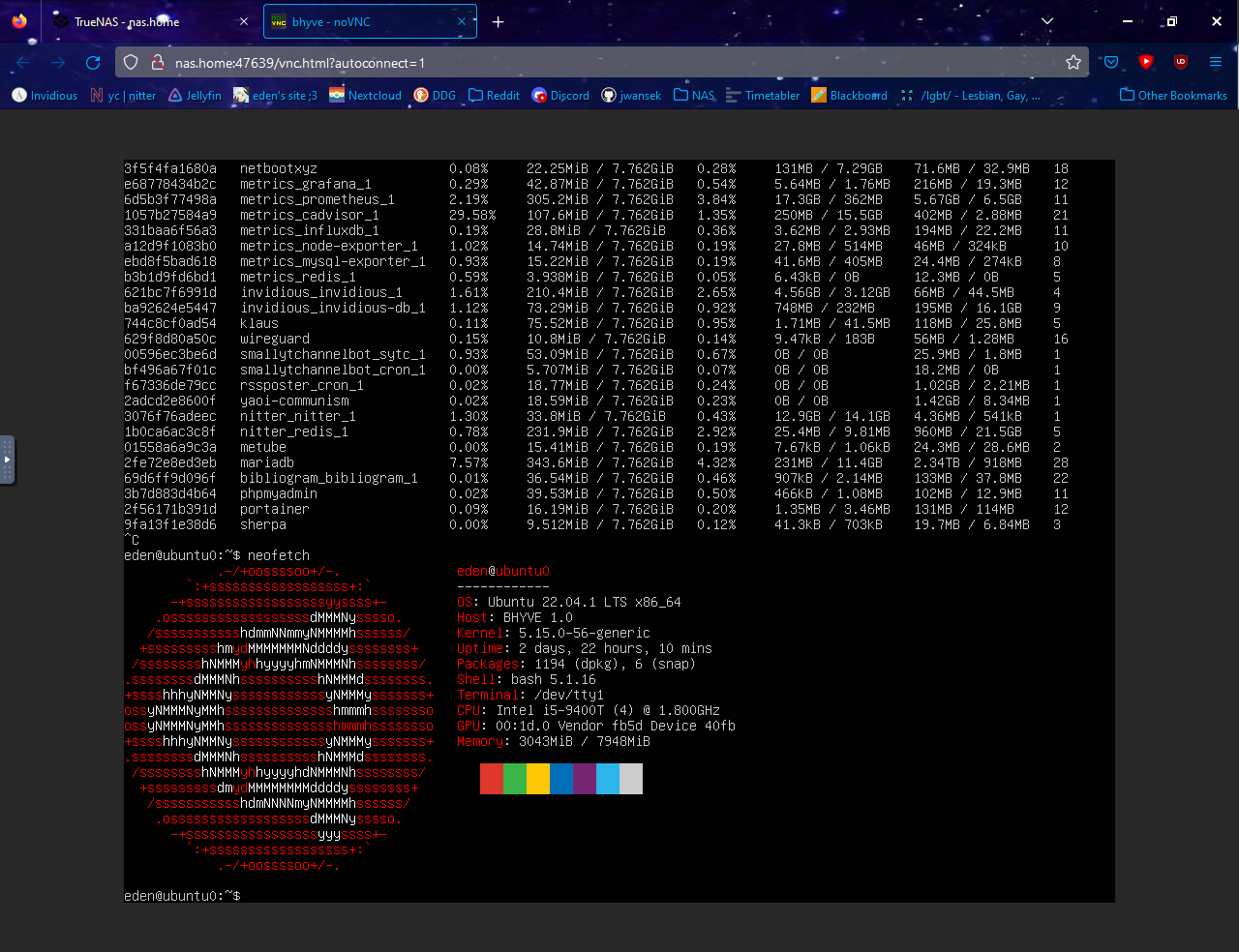Open the Invidious bookmark
Image resolution: width=1239 pixels, height=952 pixels.
pyautogui.click(x=45, y=95)
